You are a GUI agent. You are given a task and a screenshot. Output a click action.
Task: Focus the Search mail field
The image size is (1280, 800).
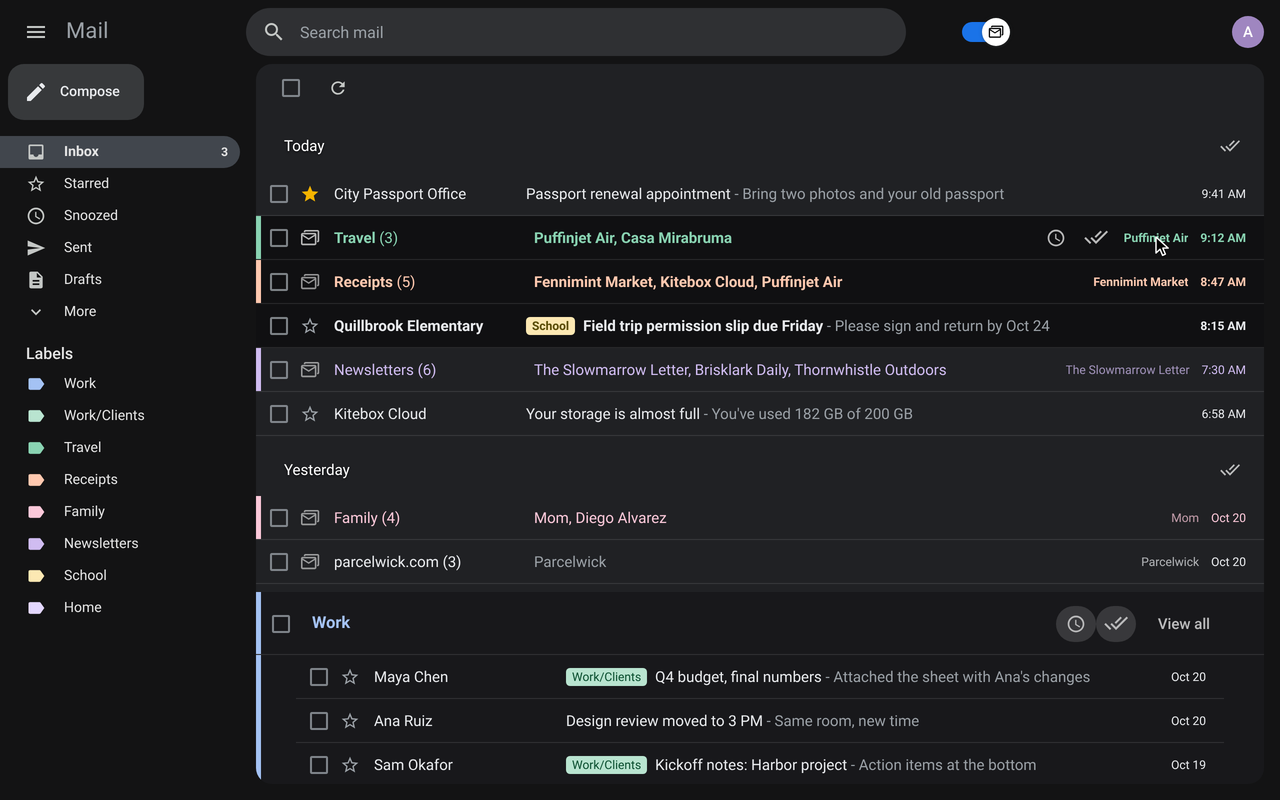pos(576,32)
